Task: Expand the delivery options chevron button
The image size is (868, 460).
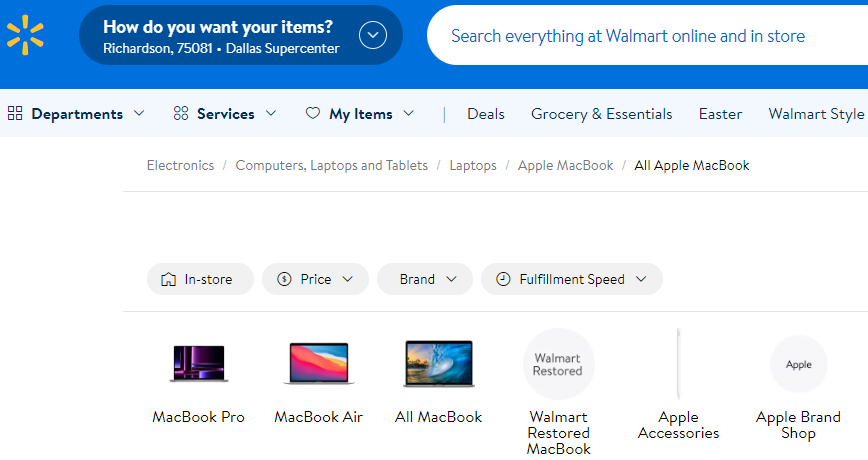Action: tap(373, 35)
